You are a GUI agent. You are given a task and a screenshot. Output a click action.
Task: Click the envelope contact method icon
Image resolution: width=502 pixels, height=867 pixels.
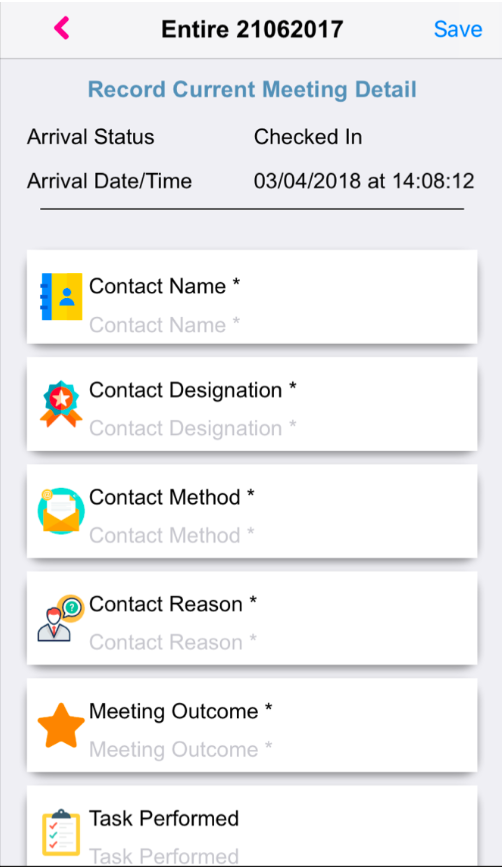pyautogui.click(x=61, y=511)
